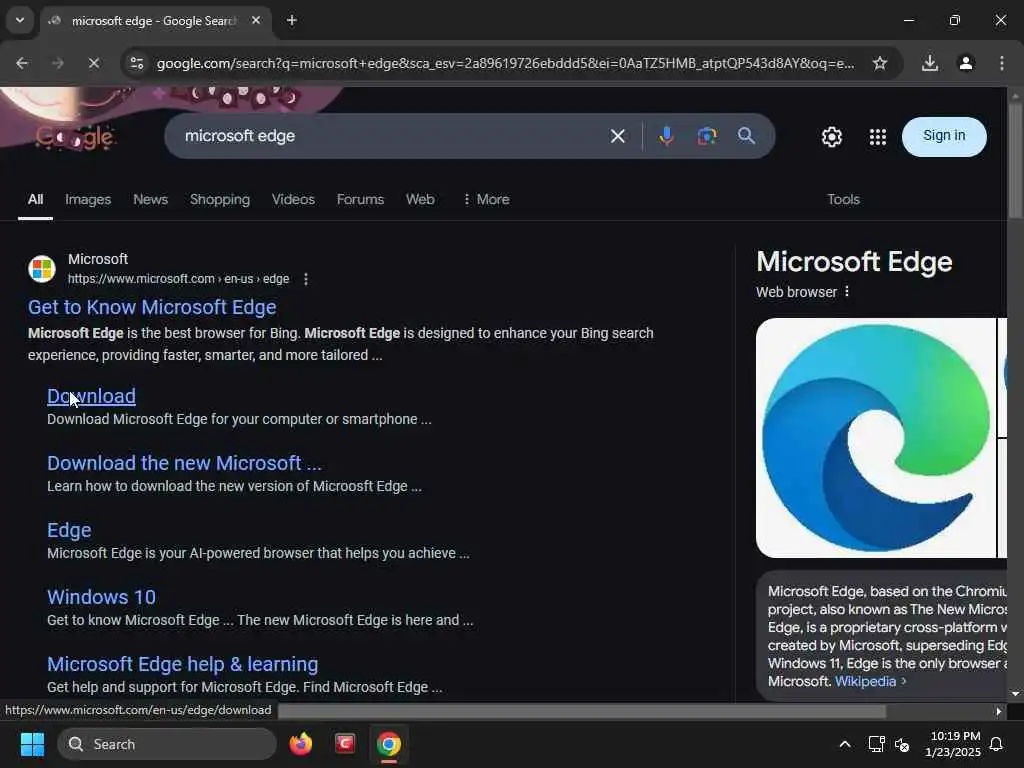Stop loading the current page

tap(93, 63)
